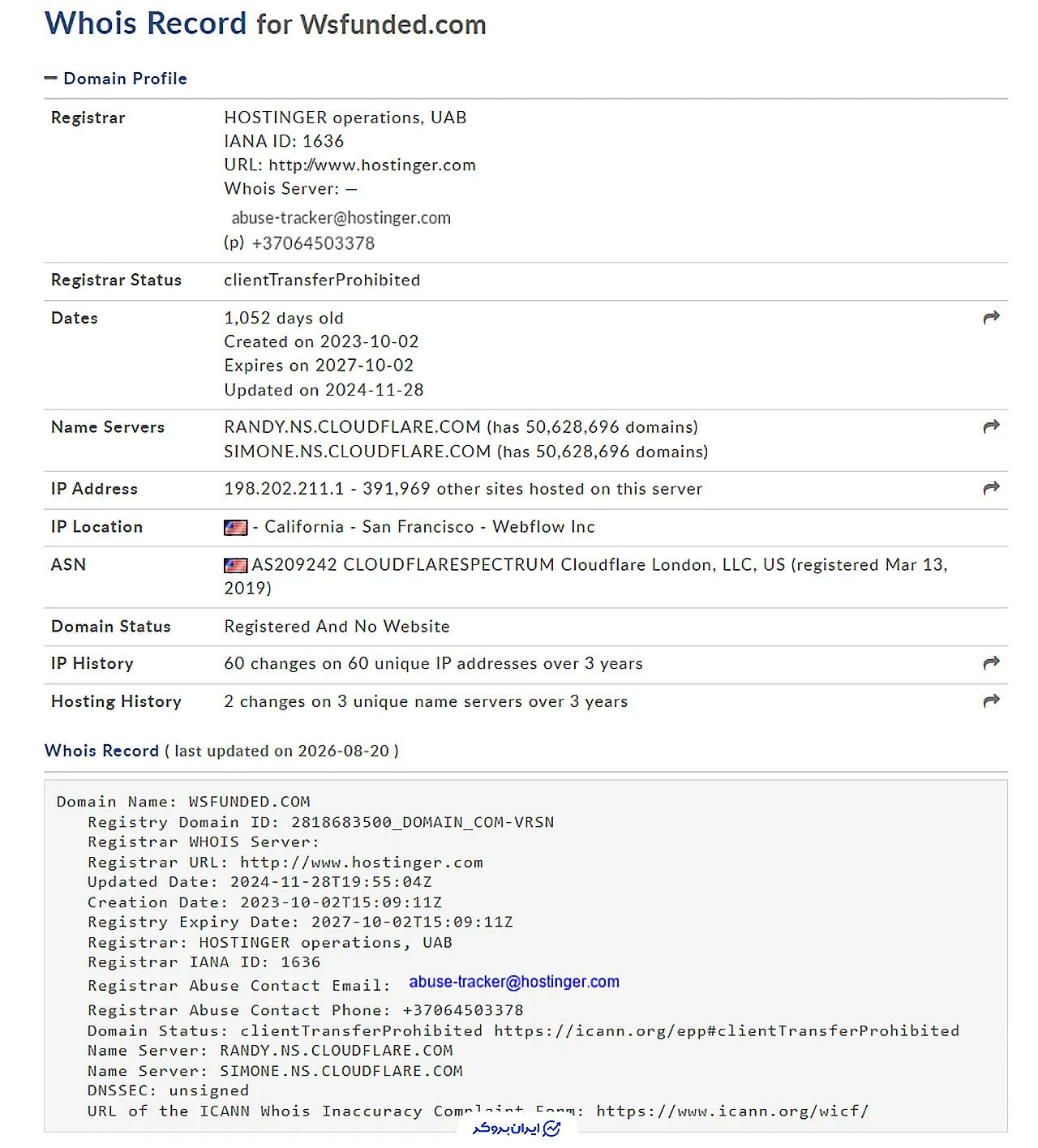Open the share arrow in the IP History row
The width and height of the screenshot is (1038, 1148).
[991, 663]
